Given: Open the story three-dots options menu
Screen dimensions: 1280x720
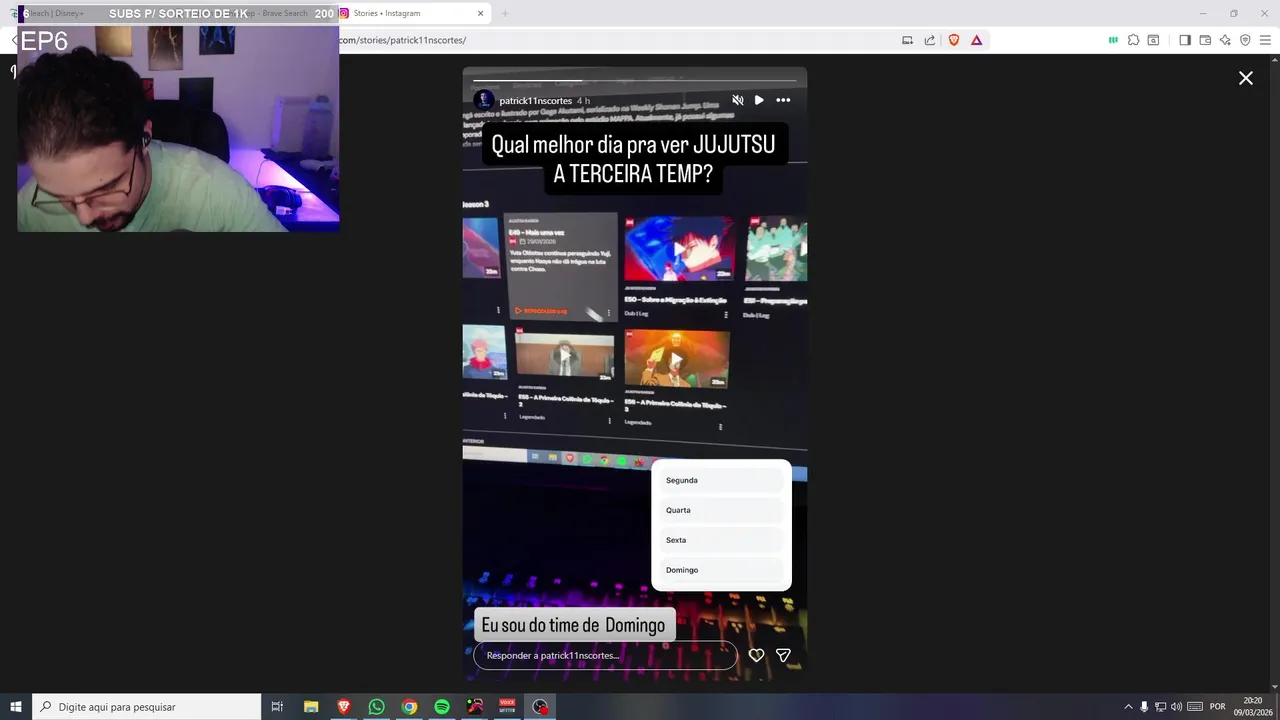Looking at the screenshot, I should tap(783, 100).
